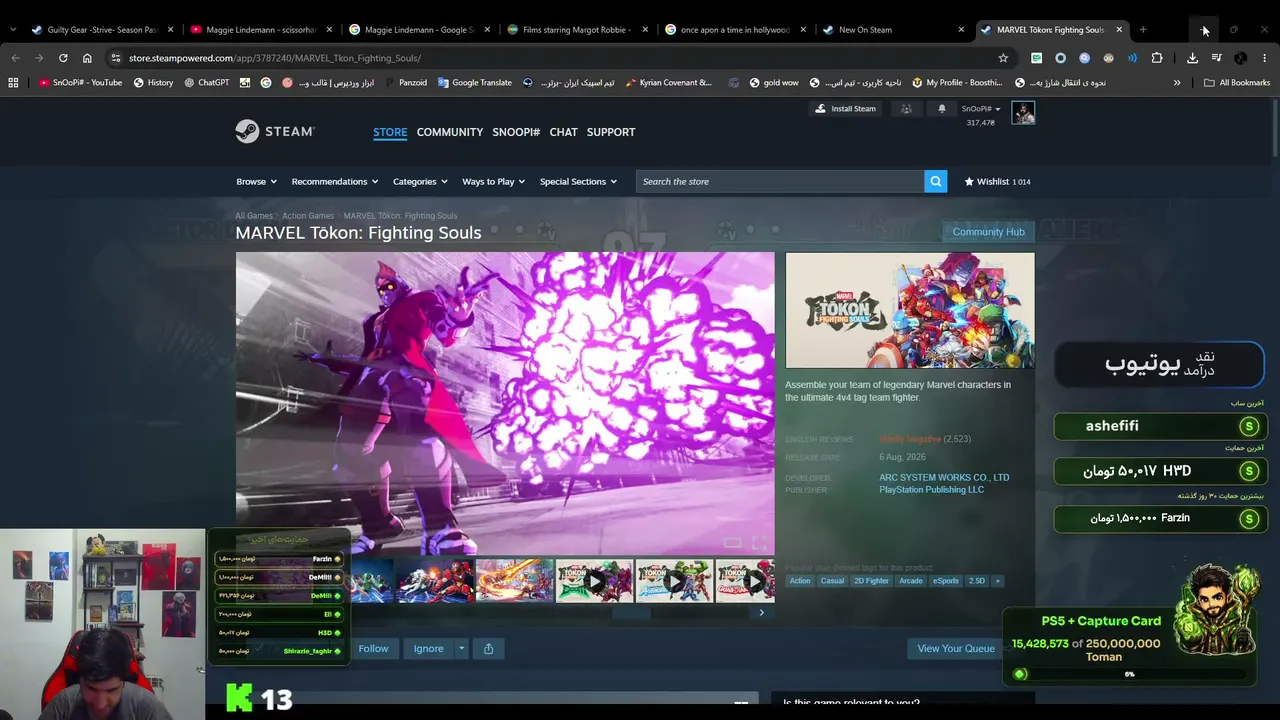The image size is (1280, 720).
Task: Open the browser downloads icon
Action: (1192, 58)
